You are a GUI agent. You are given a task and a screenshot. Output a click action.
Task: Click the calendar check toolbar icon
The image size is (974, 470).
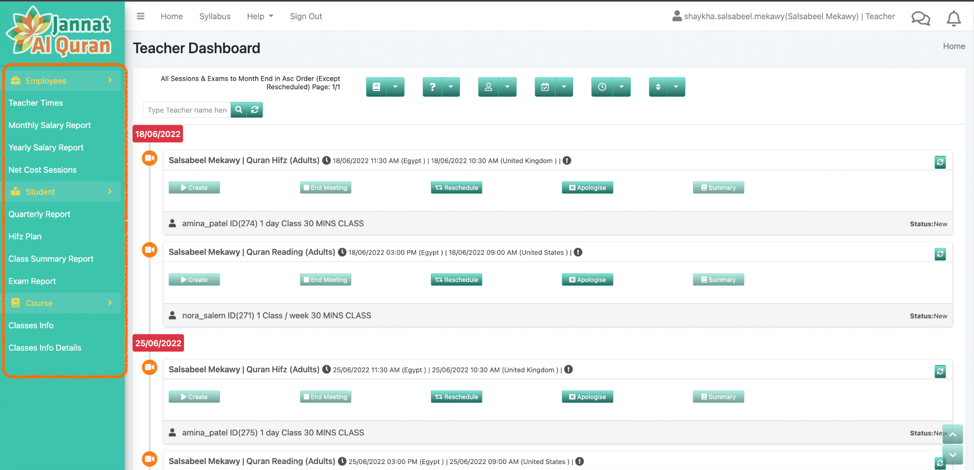[545, 87]
